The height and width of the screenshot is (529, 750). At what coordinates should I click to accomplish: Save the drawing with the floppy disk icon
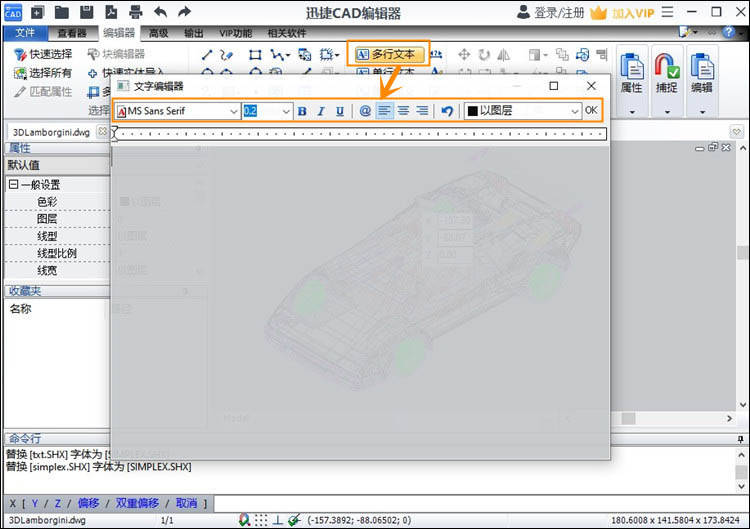87,12
